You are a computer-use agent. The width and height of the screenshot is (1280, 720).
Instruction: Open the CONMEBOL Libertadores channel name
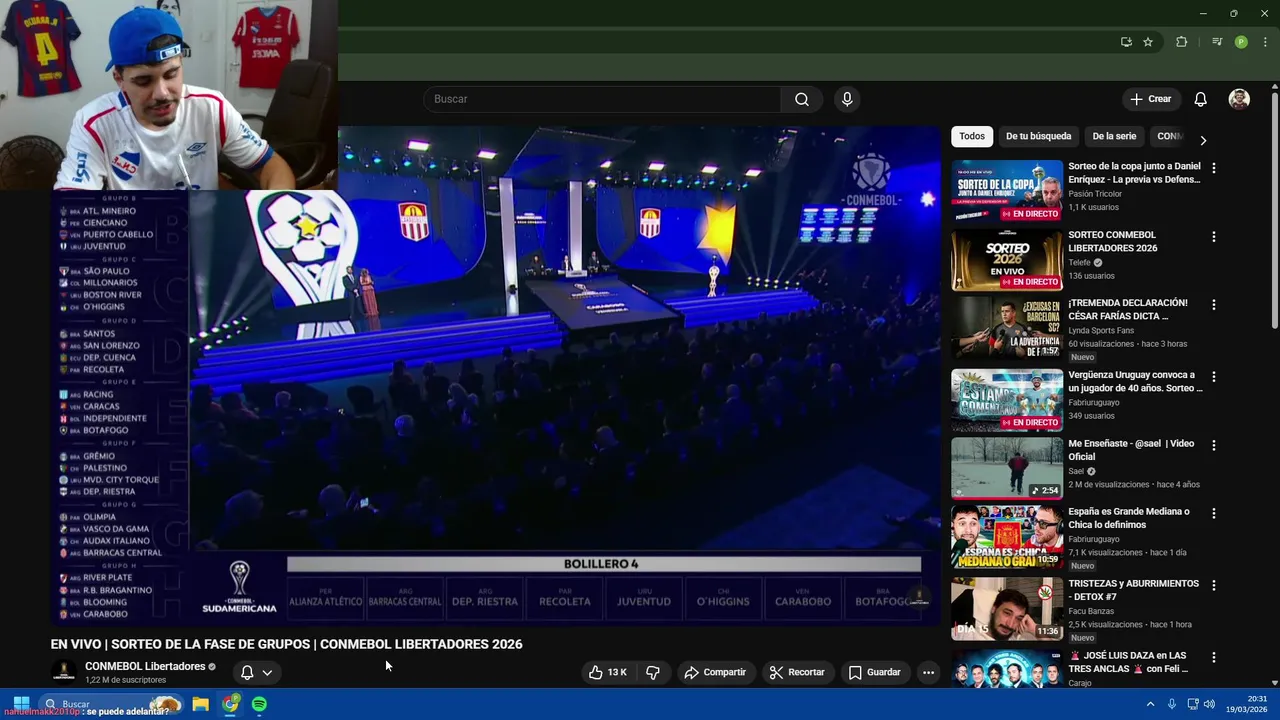click(145, 666)
